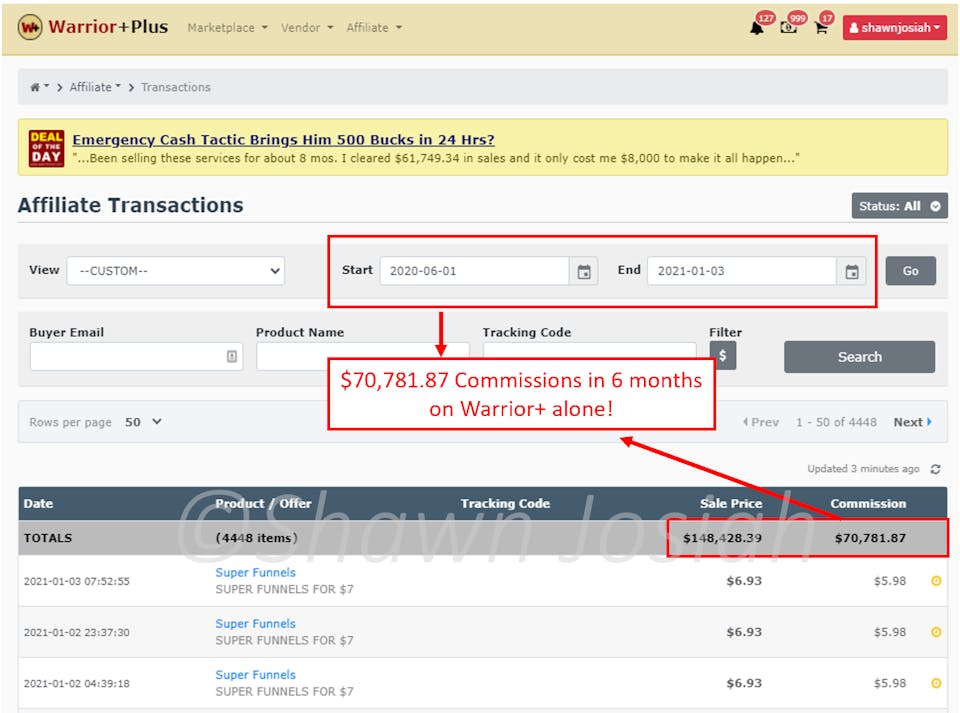Click the Deal of the Day badge
Image resolution: width=960 pixels, height=713 pixels.
[47, 147]
